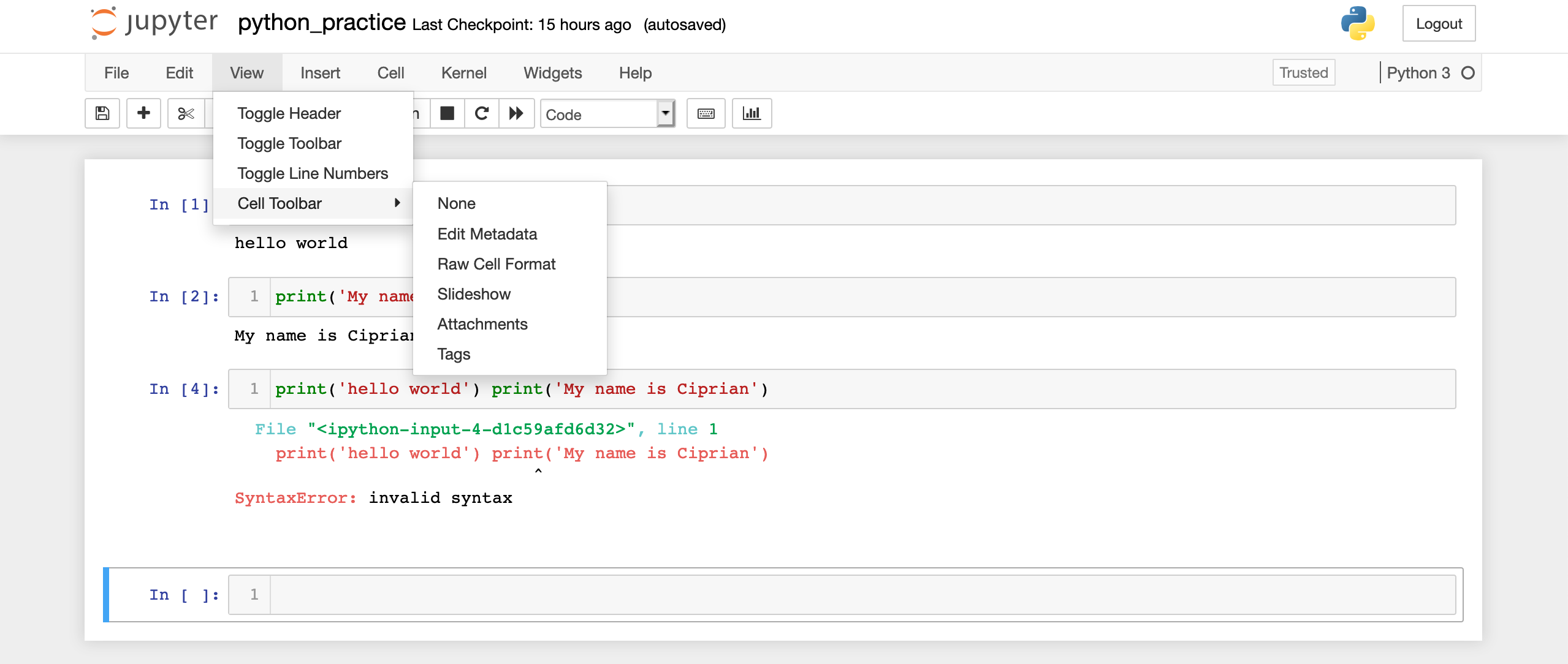Viewport: 1568px width, 664px height.
Task: Click the save and checkpoint icon
Action: (x=102, y=113)
